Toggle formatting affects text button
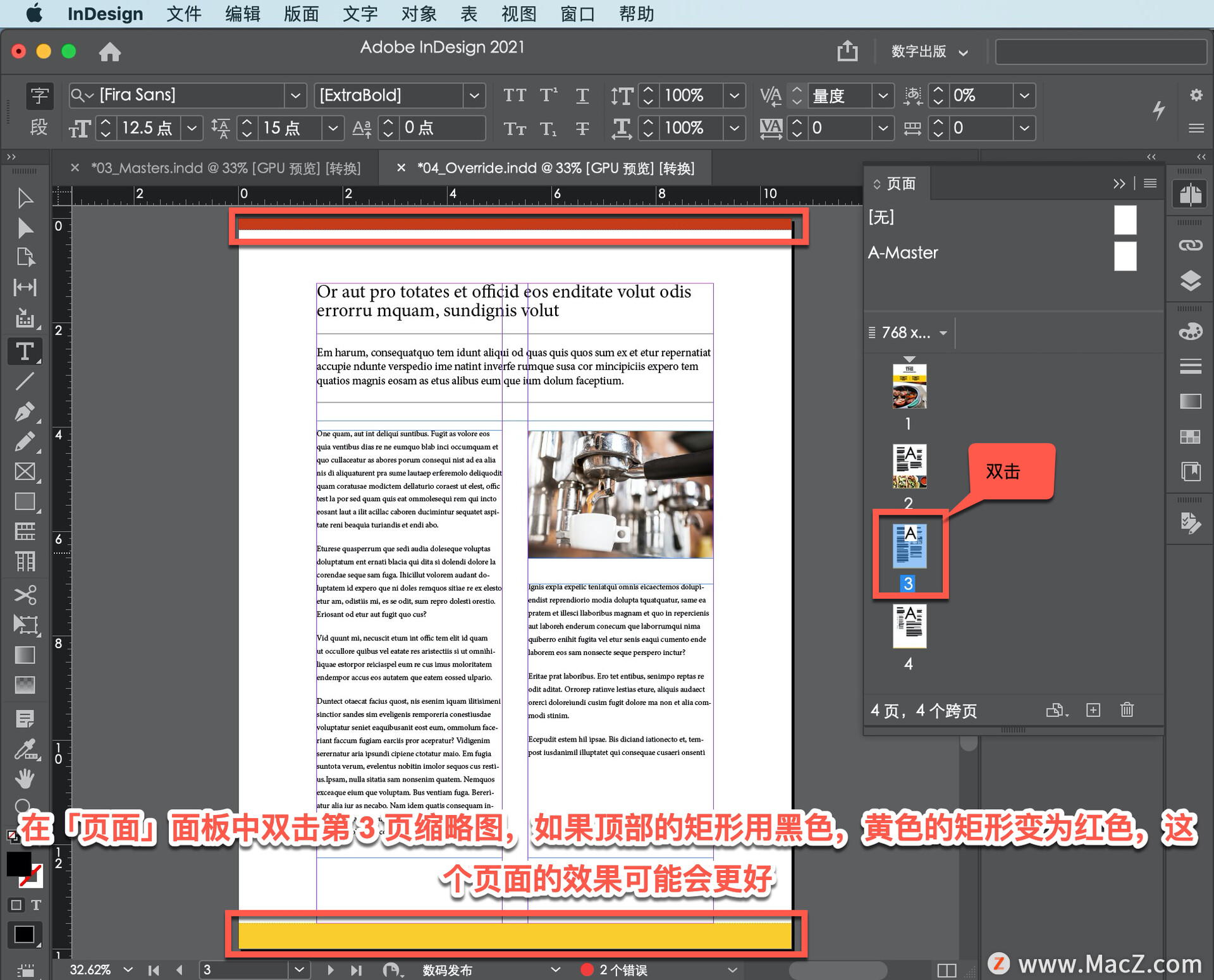Image resolution: width=1214 pixels, height=980 pixels. [36, 905]
